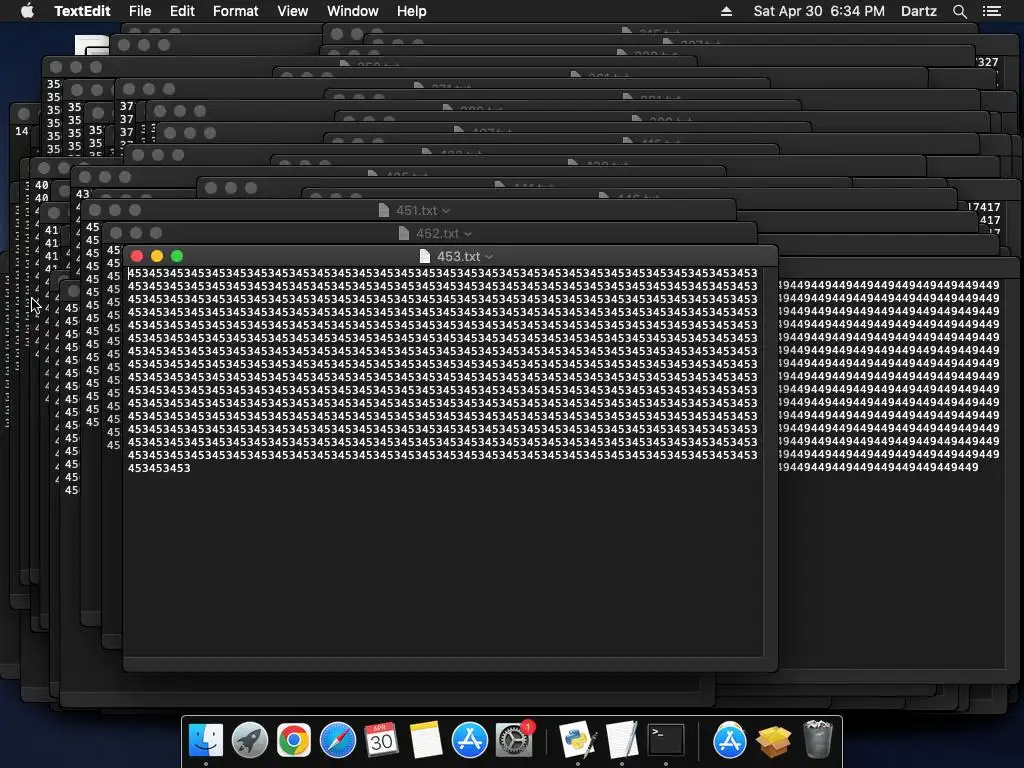Open the Trash in the Dock
Image resolution: width=1024 pixels, height=768 pixels.
click(x=818, y=739)
